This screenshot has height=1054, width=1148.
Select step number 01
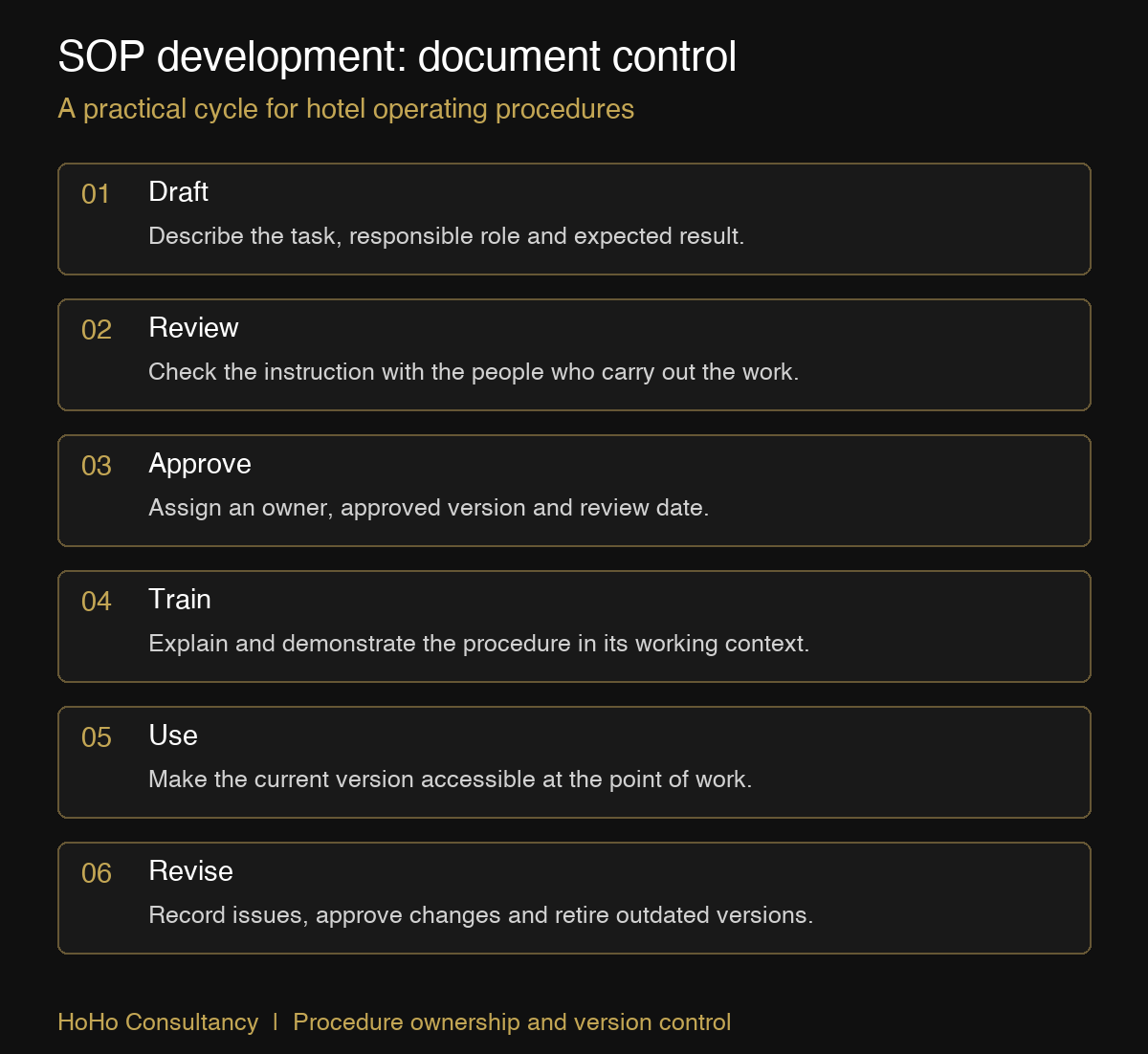96,194
